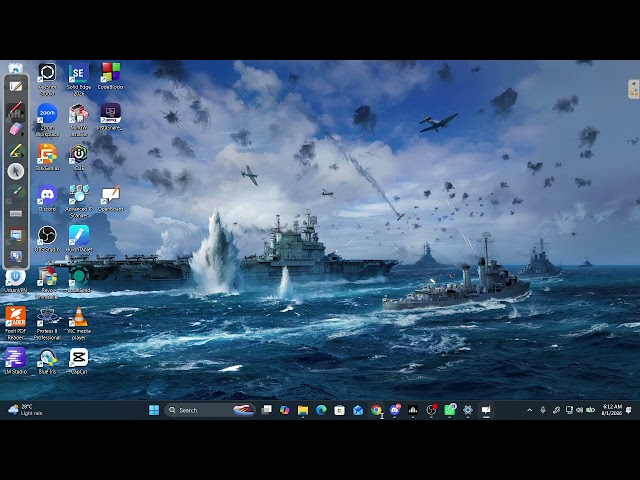Open the Zoom Workplace desktop icon
The width and height of the screenshot is (640, 480).
click(x=47, y=119)
